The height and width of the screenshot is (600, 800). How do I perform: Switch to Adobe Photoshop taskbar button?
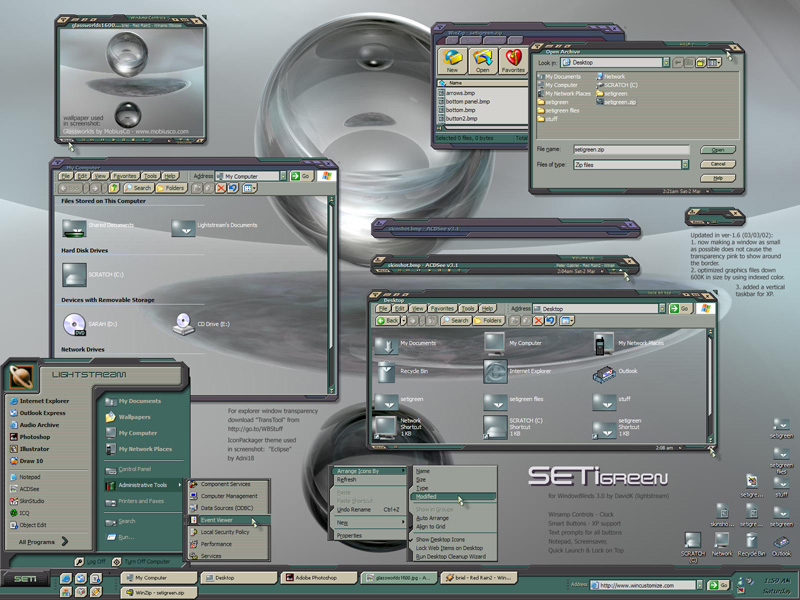pyautogui.click(x=319, y=578)
